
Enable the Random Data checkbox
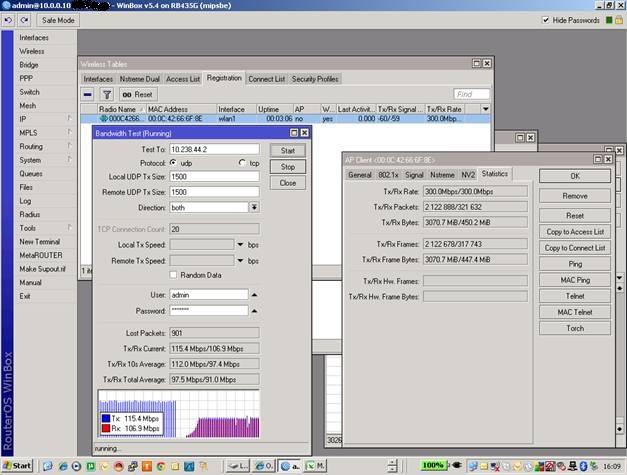click(173, 275)
